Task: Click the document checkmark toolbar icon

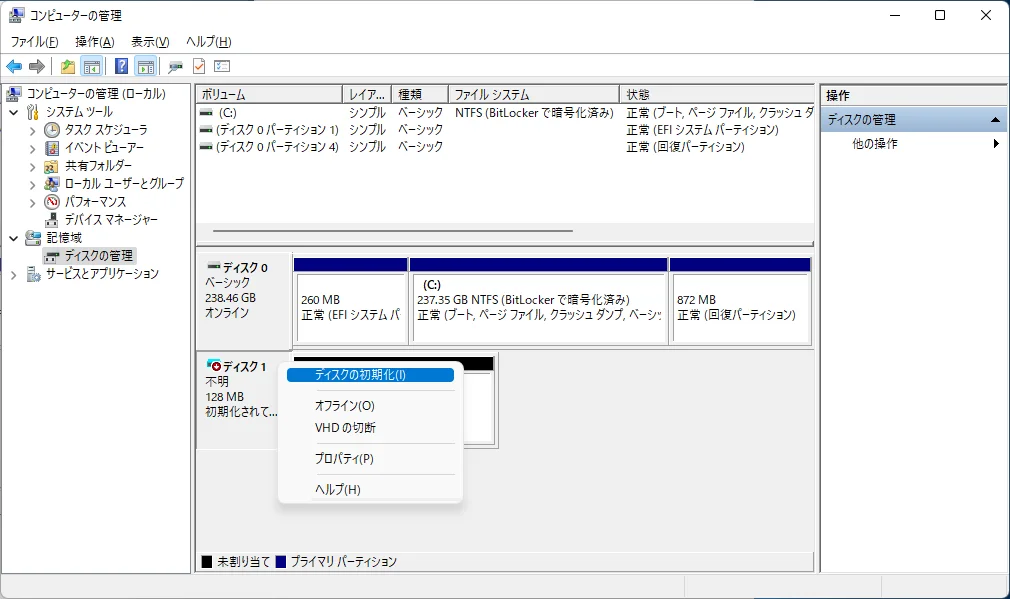Action: 198,67
